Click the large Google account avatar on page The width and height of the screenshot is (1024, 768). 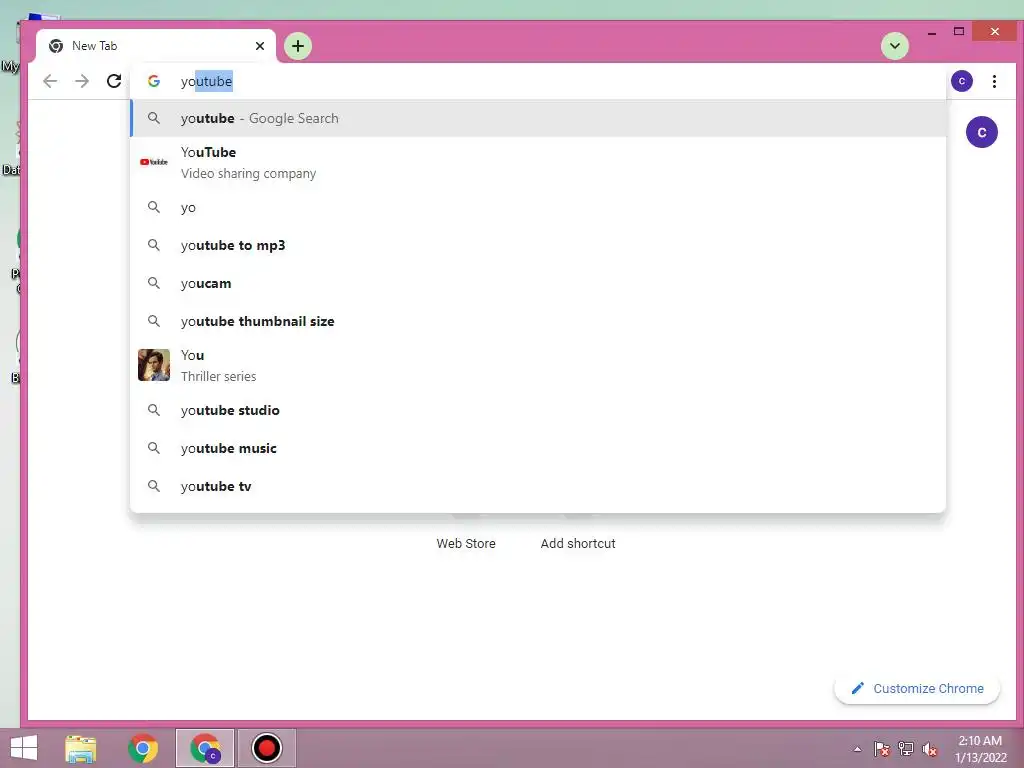(982, 133)
